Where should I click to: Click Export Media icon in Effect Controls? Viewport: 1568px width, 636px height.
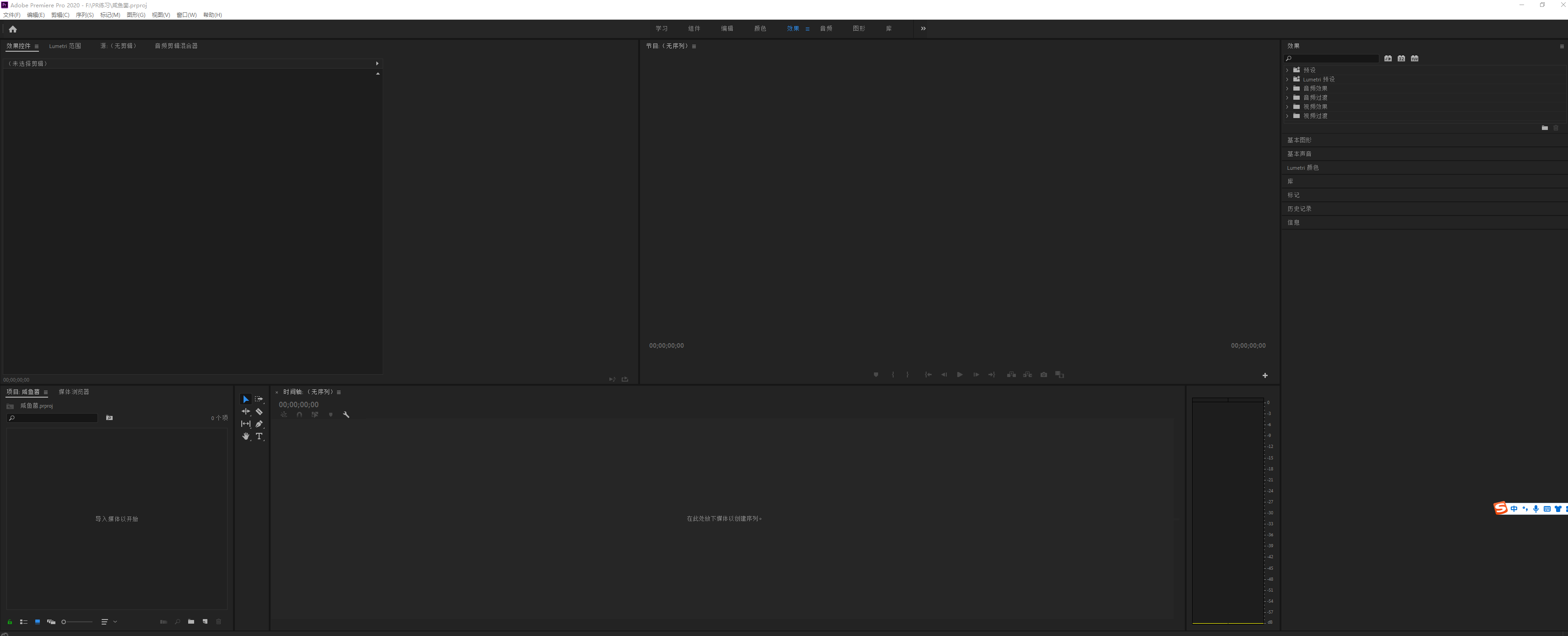pos(624,379)
